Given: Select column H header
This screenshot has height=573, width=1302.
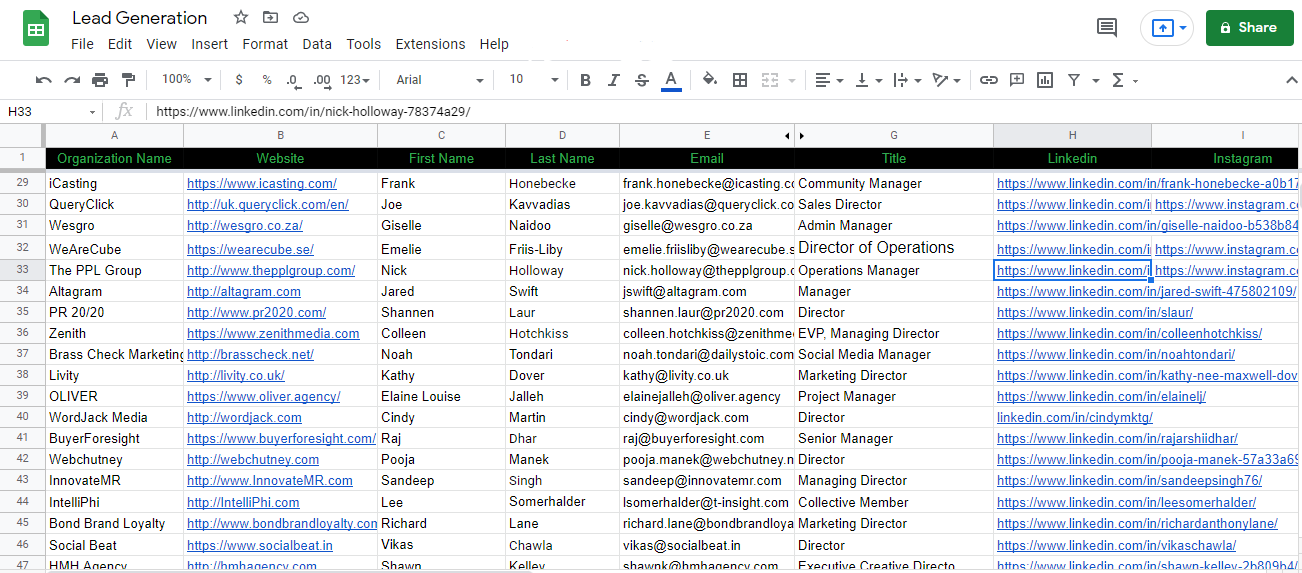Looking at the screenshot, I should [1072, 135].
